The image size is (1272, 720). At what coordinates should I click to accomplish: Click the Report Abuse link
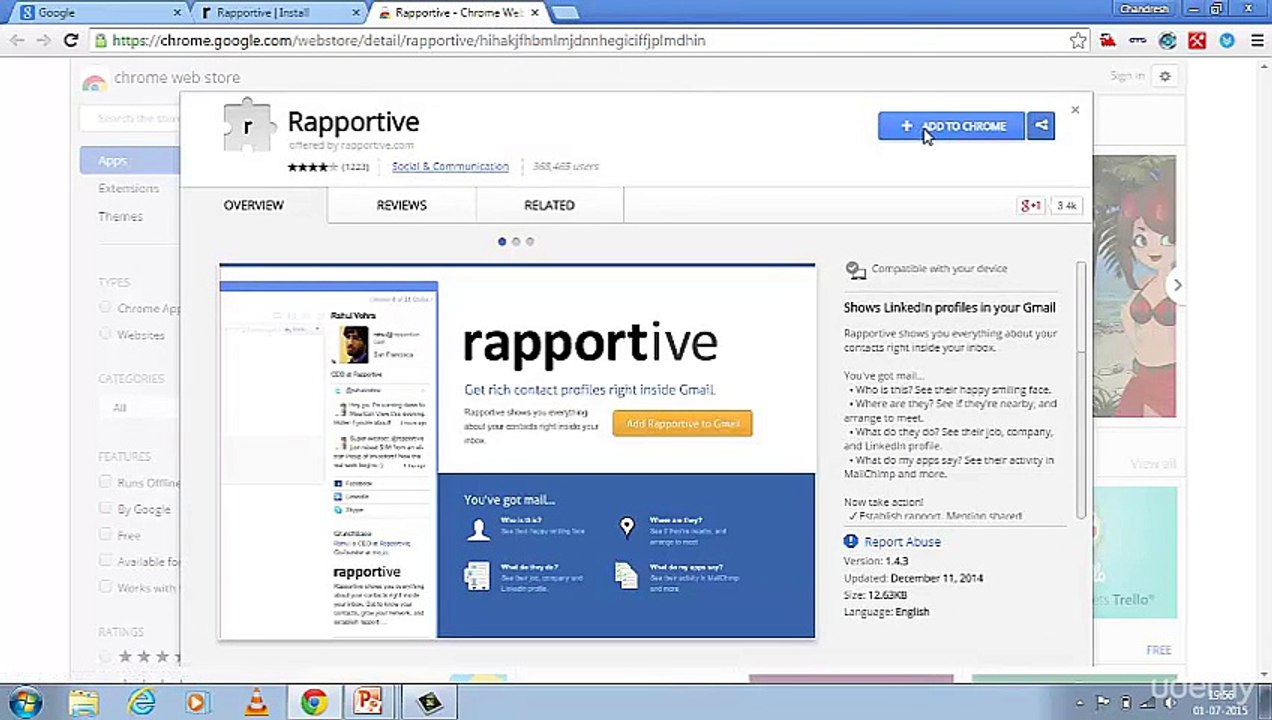[902, 542]
